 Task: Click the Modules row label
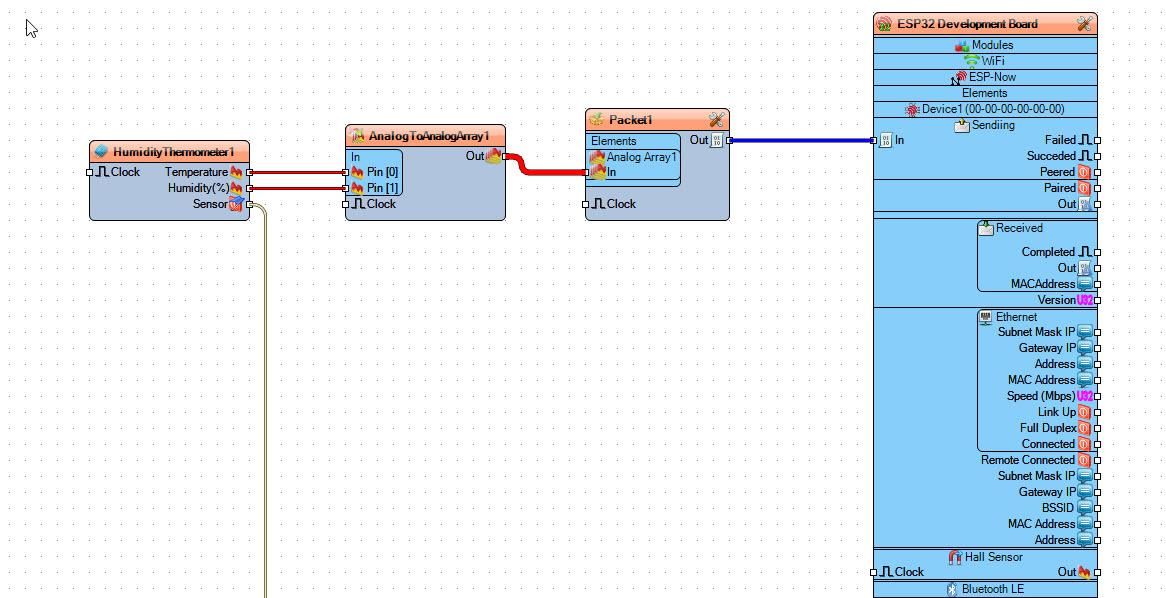click(993, 45)
